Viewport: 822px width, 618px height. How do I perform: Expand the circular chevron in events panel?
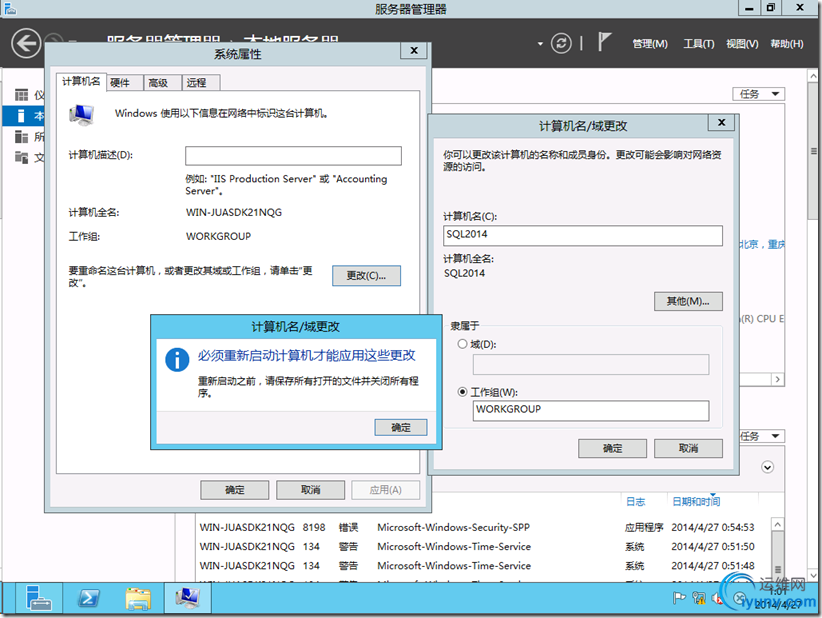(767, 467)
